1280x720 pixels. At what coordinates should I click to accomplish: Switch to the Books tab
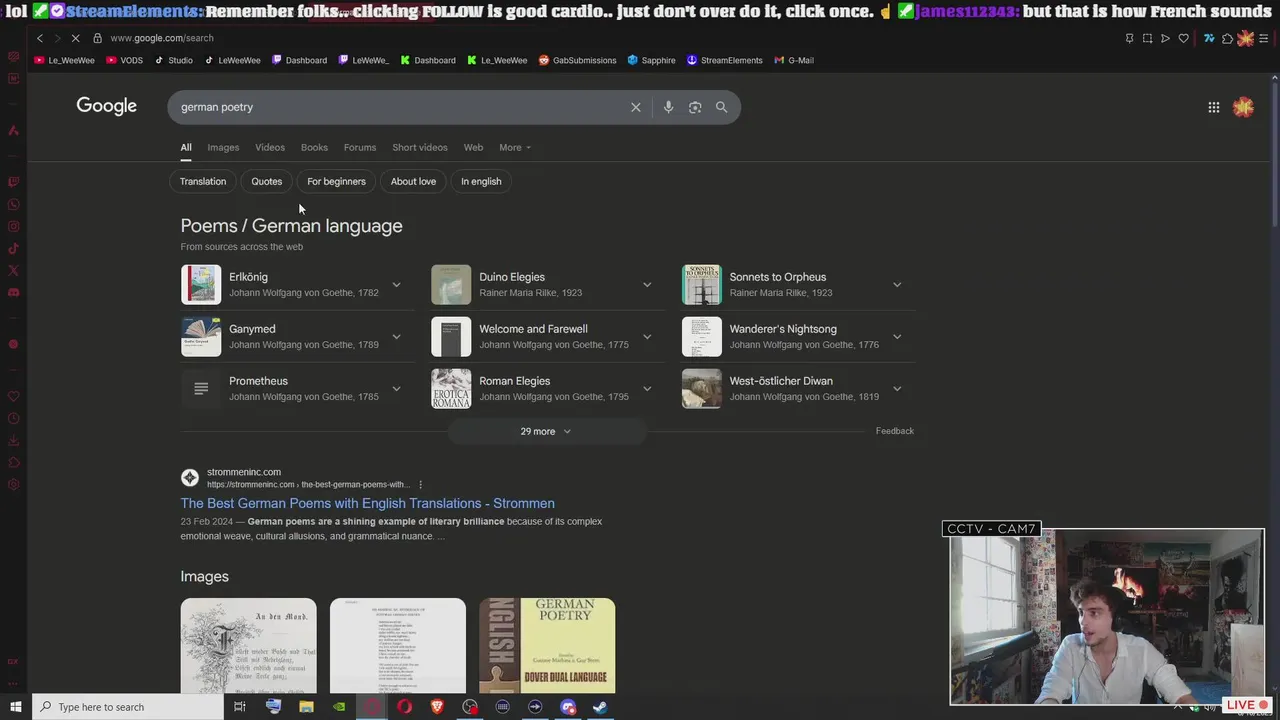(314, 148)
